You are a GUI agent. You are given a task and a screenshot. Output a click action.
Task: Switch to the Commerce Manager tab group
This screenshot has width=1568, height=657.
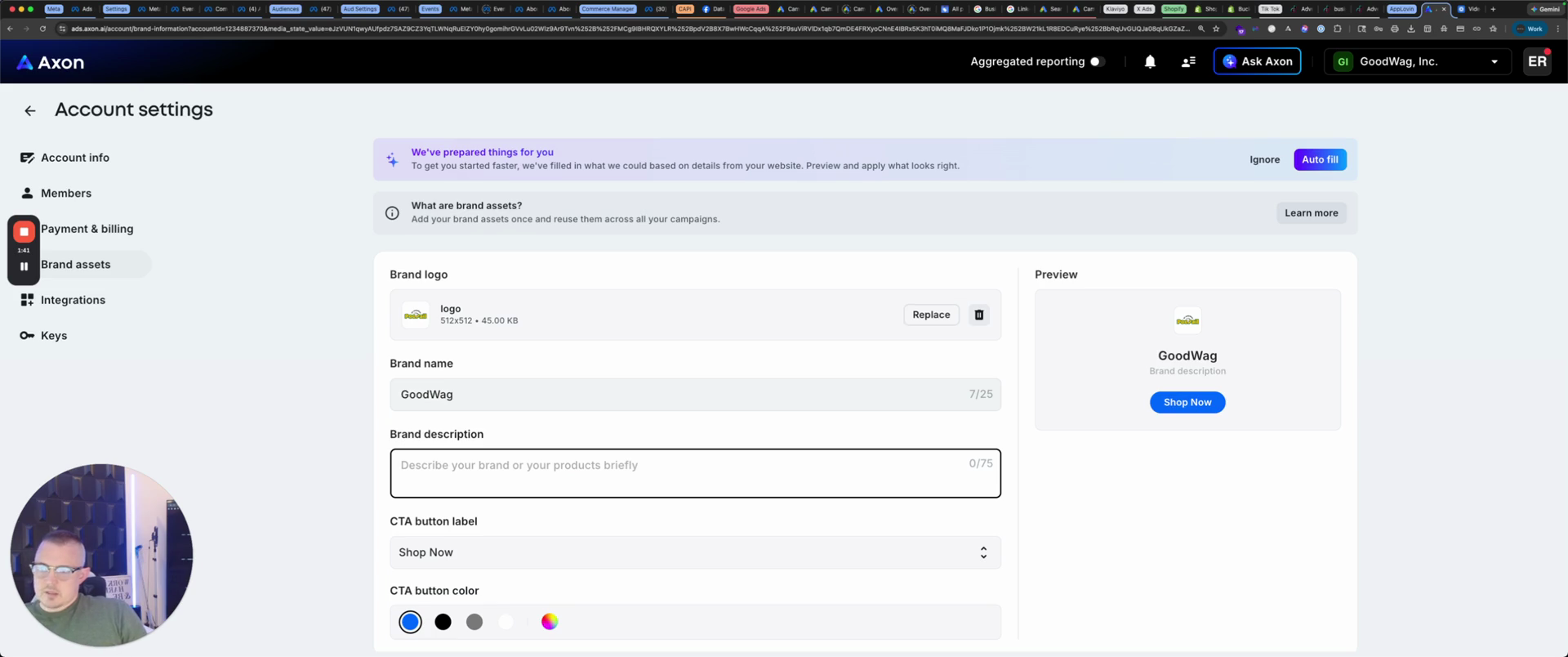(608, 9)
